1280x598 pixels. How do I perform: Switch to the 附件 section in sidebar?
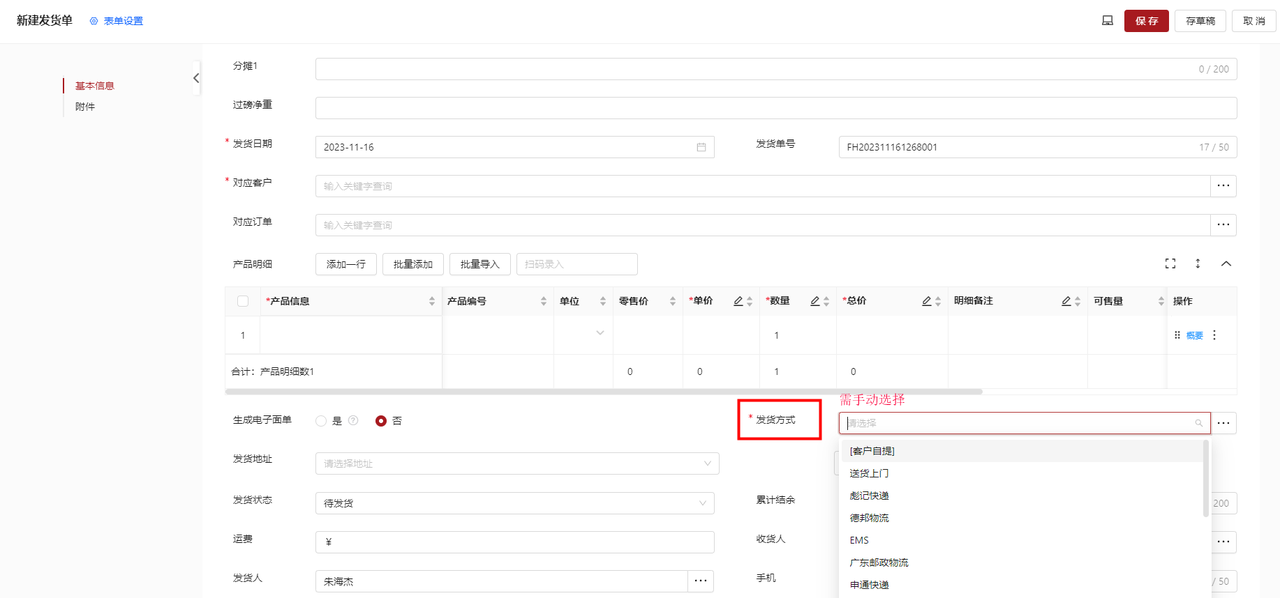(x=85, y=107)
